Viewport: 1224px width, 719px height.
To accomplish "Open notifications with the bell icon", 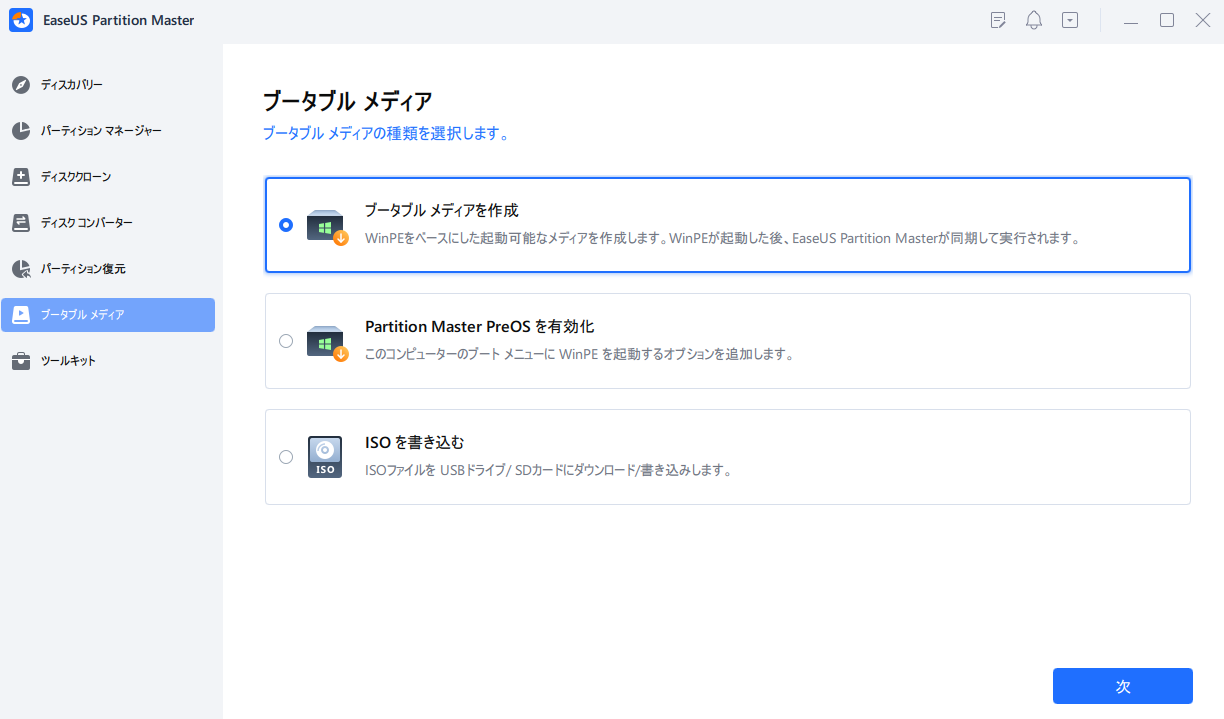I will point(1034,21).
